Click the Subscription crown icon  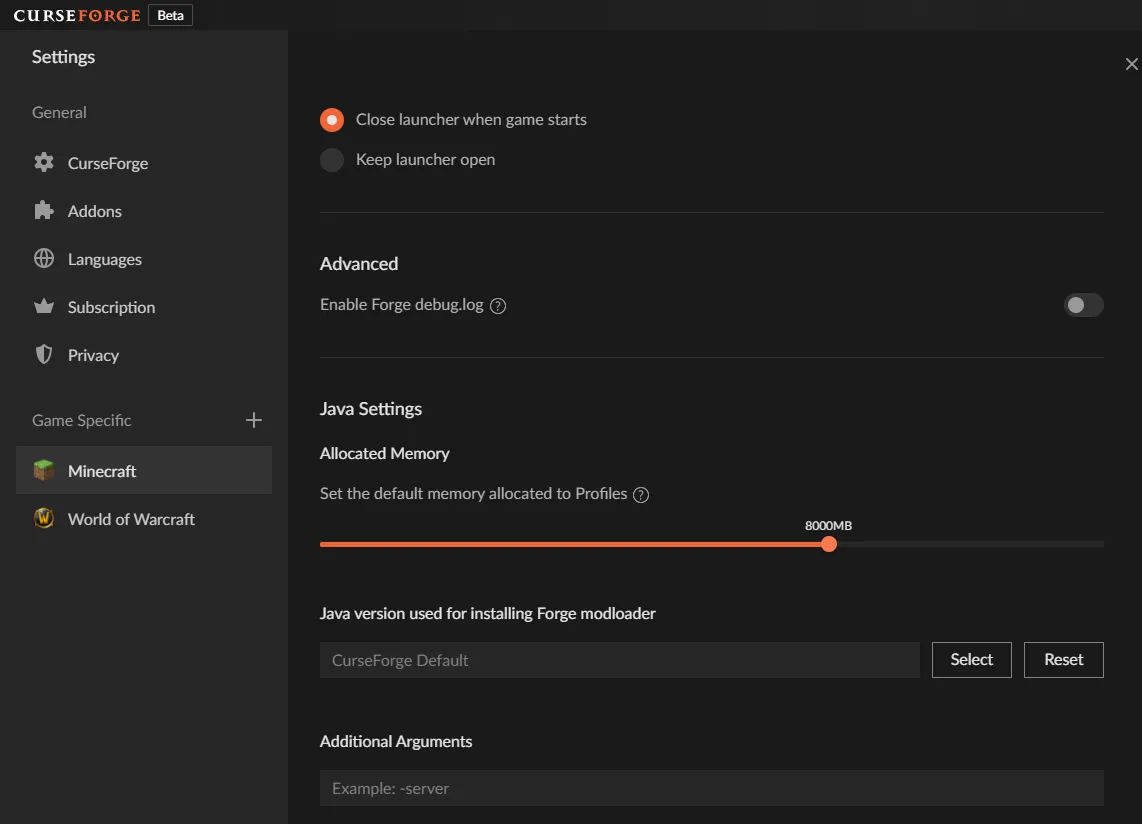tap(44, 307)
